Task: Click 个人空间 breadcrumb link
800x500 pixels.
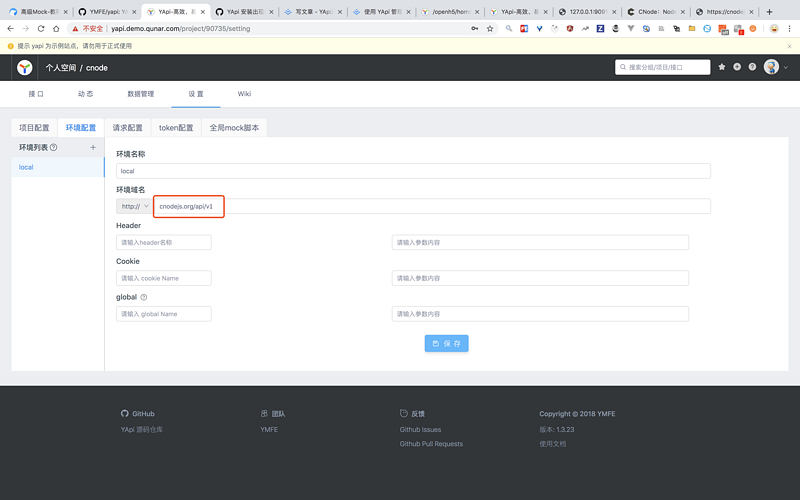Action: click(x=61, y=68)
